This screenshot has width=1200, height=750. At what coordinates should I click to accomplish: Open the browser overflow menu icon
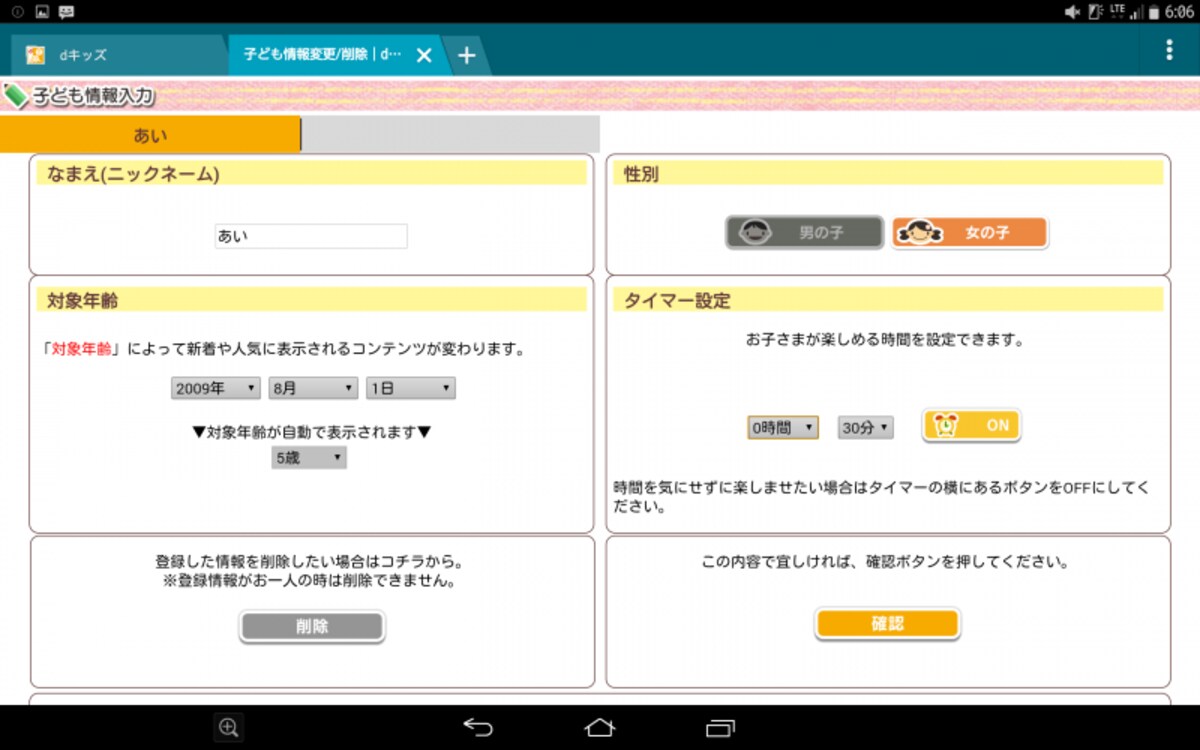1169,50
